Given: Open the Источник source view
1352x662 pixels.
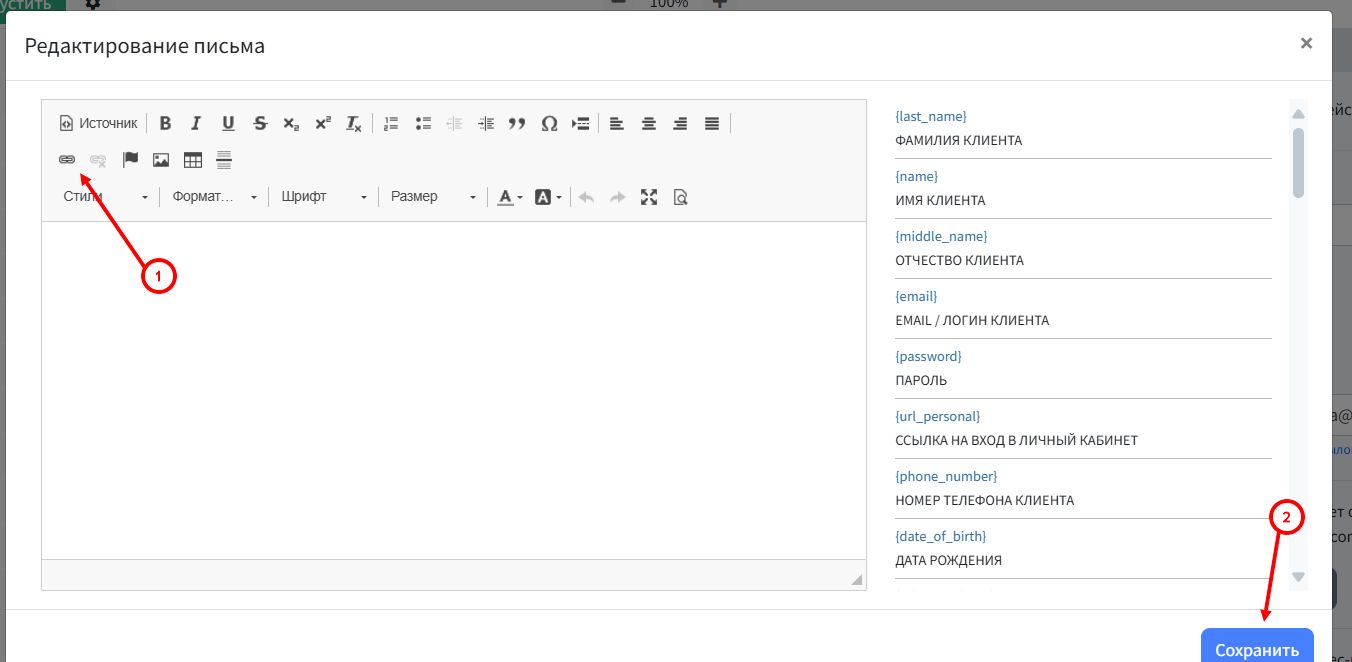Looking at the screenshot, I should coord(98,123).
